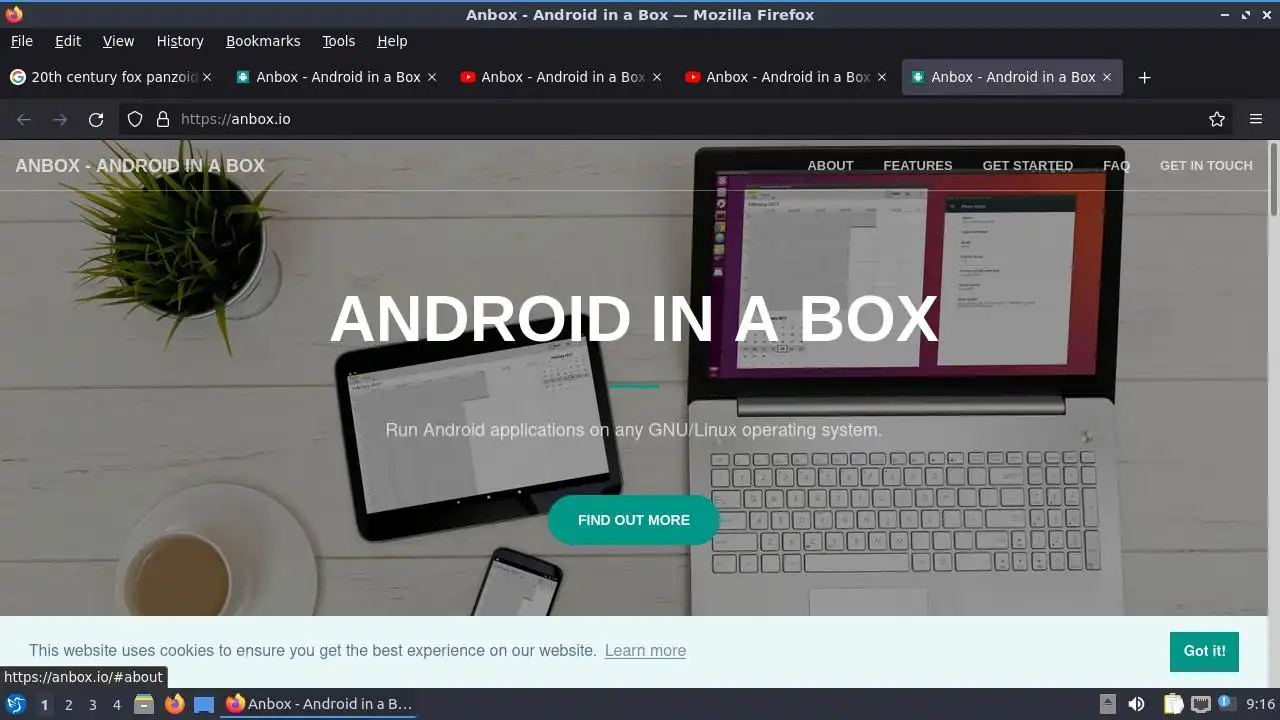Open the file manager taskbar icon
The width and height of the screenshot is (1280, 720).
tap(144, 704)
